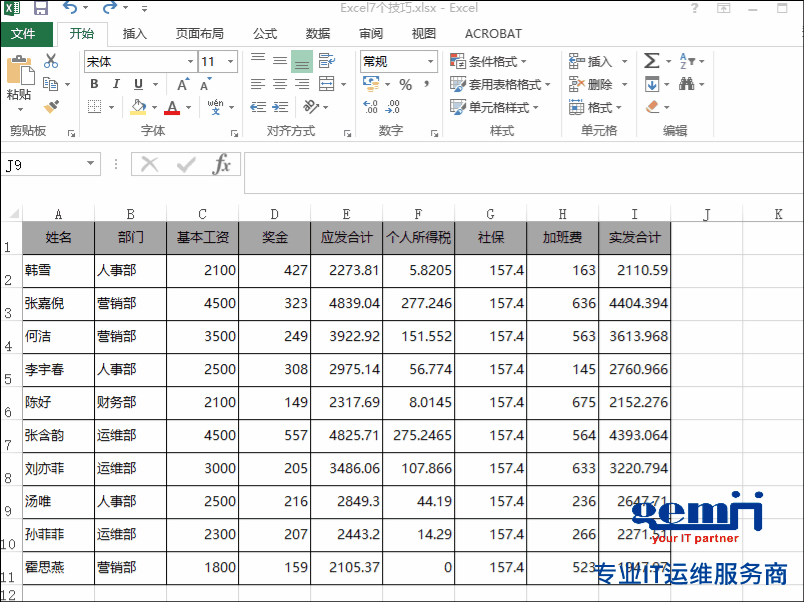804x602 pixels.
Task: Click the Wrap Text icon
Action: tap(326, 61)
